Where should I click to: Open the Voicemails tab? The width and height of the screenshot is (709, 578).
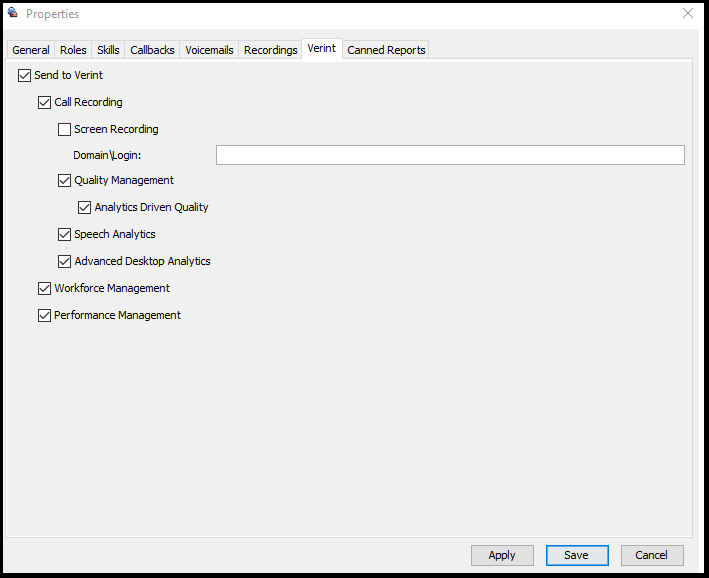coord(209,50)
